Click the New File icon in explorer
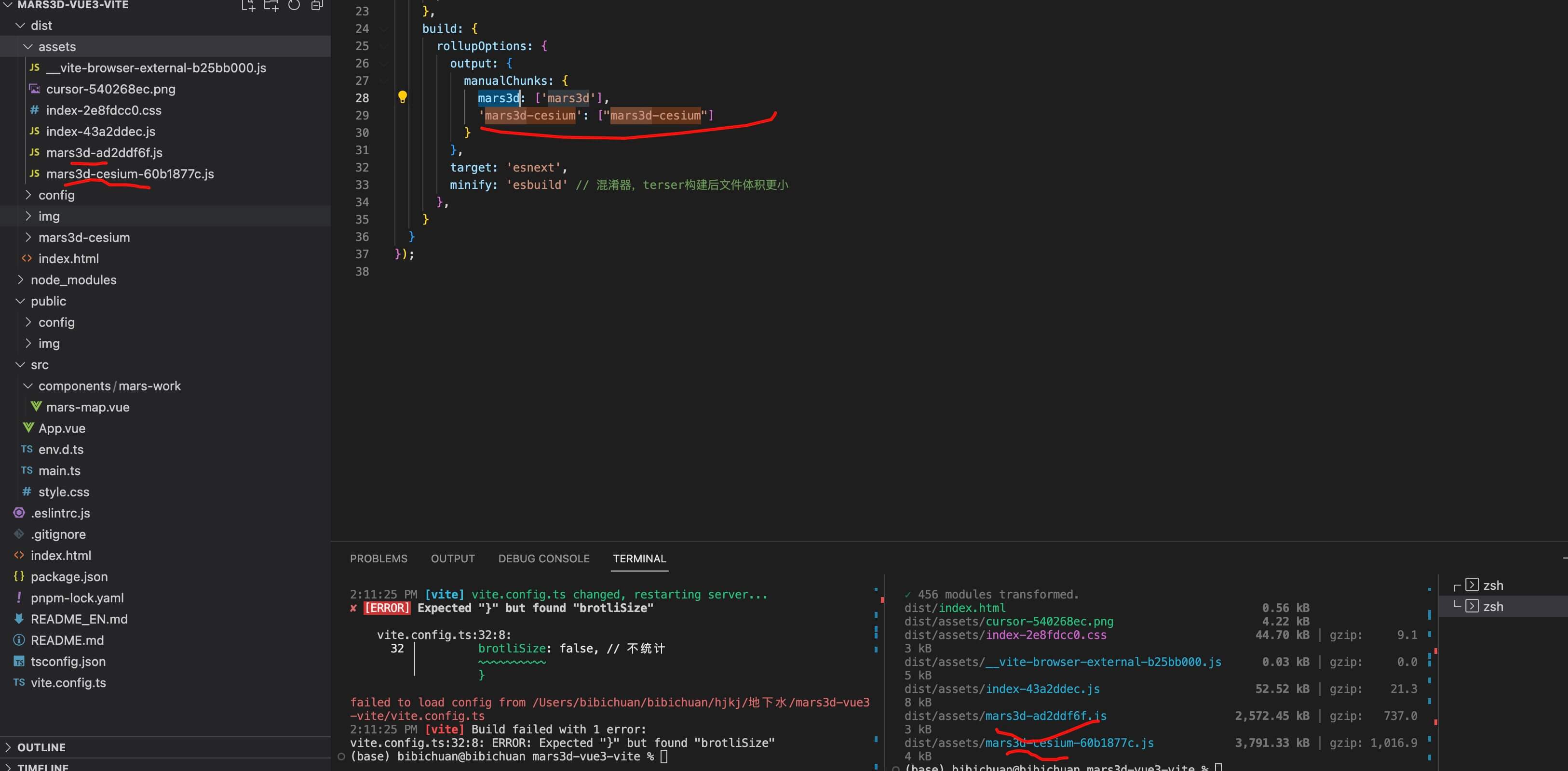1568x771 pixels. (x=248, y=5)
